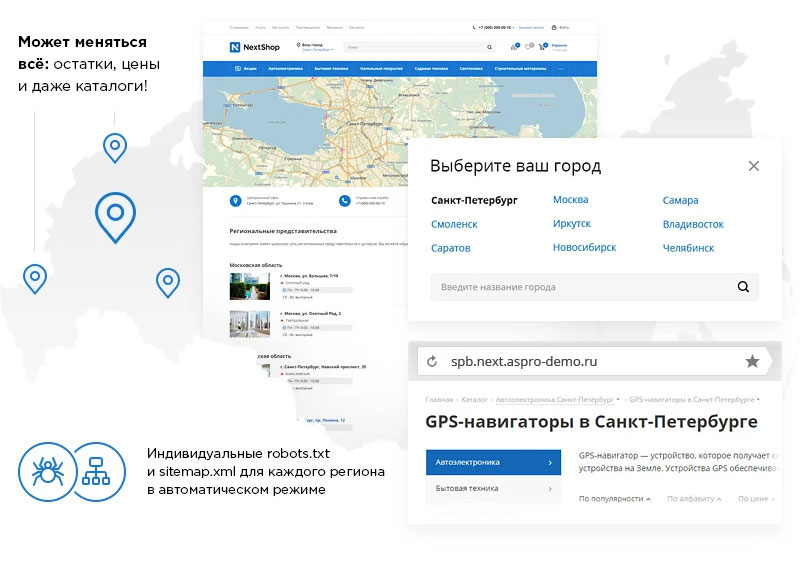This screenshot has width=800, height=584.
Task: Close the city selection dialog
Action: pos(754,166)
